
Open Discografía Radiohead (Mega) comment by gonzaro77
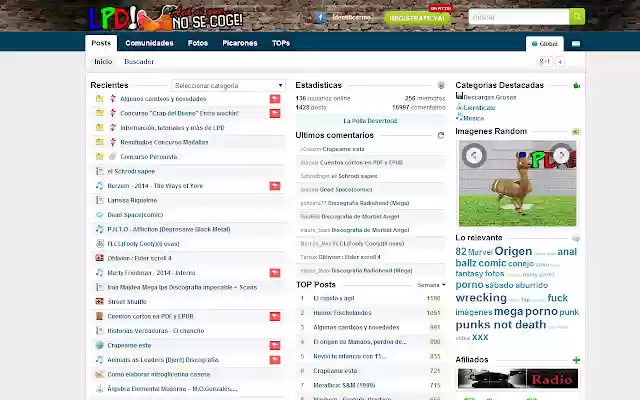(368, 203)
